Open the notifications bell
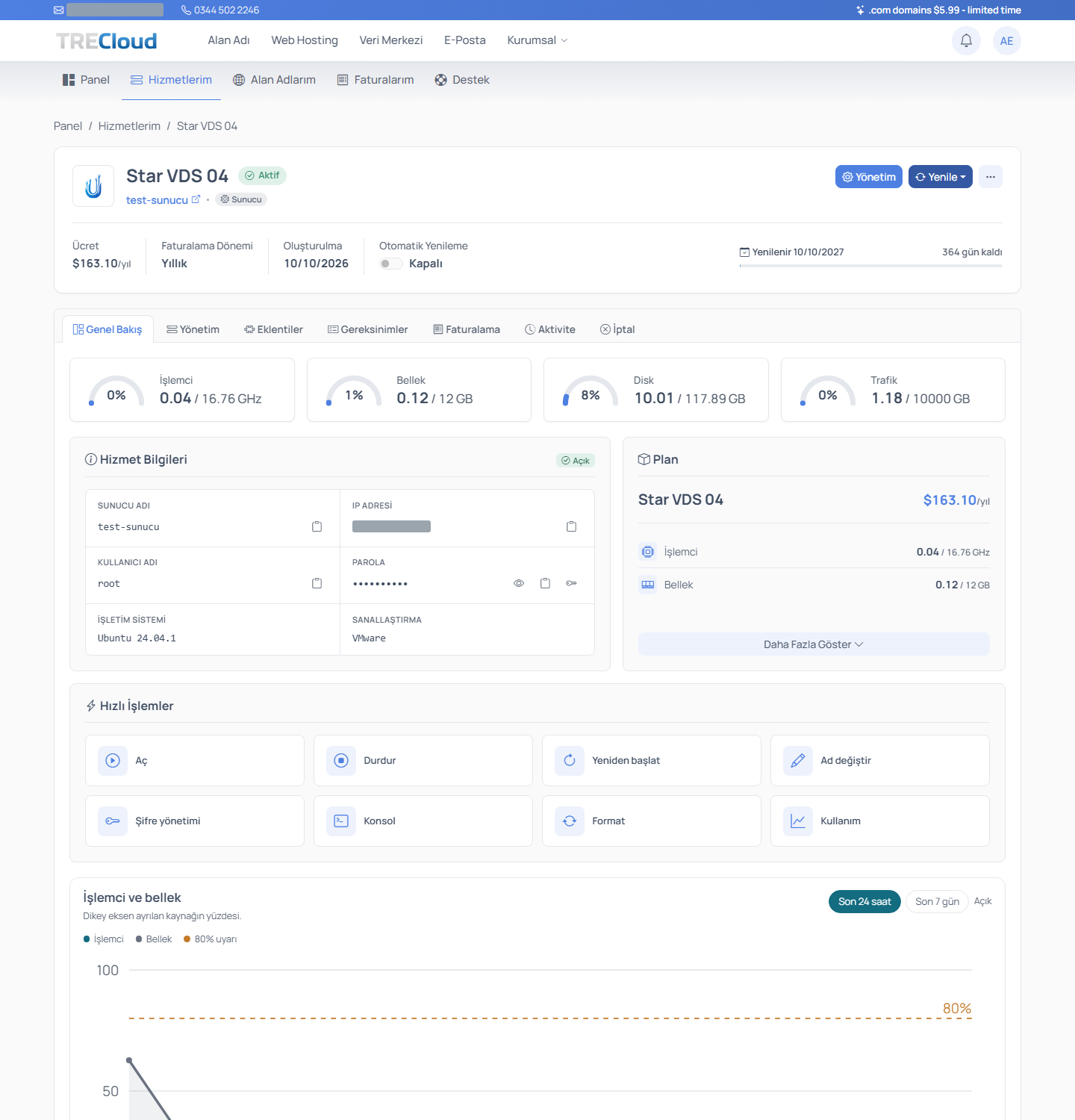This screenshot has width=1075, height=1120. pyautogui.click(x=966, y=40)
